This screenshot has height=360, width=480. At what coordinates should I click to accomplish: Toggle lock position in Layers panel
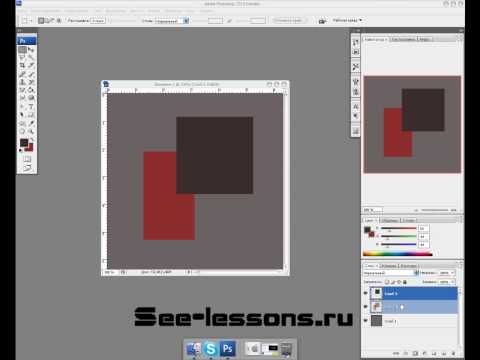(x=399, y=282)
